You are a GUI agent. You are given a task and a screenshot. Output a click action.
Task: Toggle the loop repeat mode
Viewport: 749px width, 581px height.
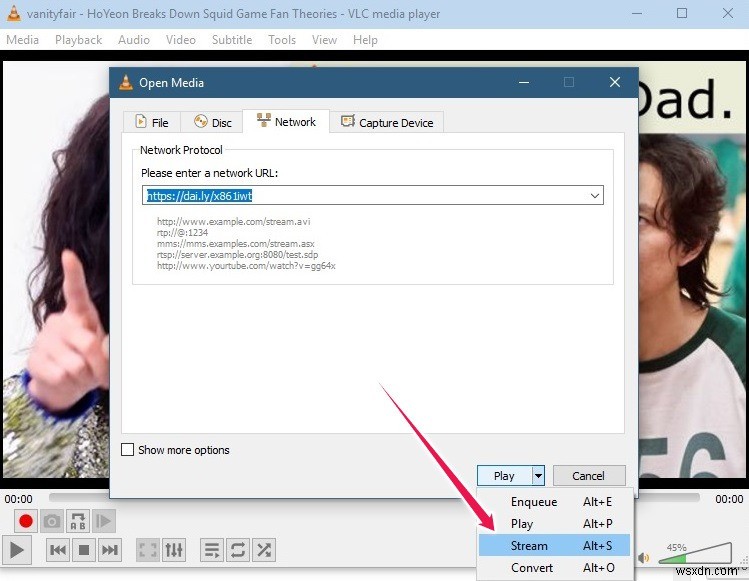click(x=237, y=550)
